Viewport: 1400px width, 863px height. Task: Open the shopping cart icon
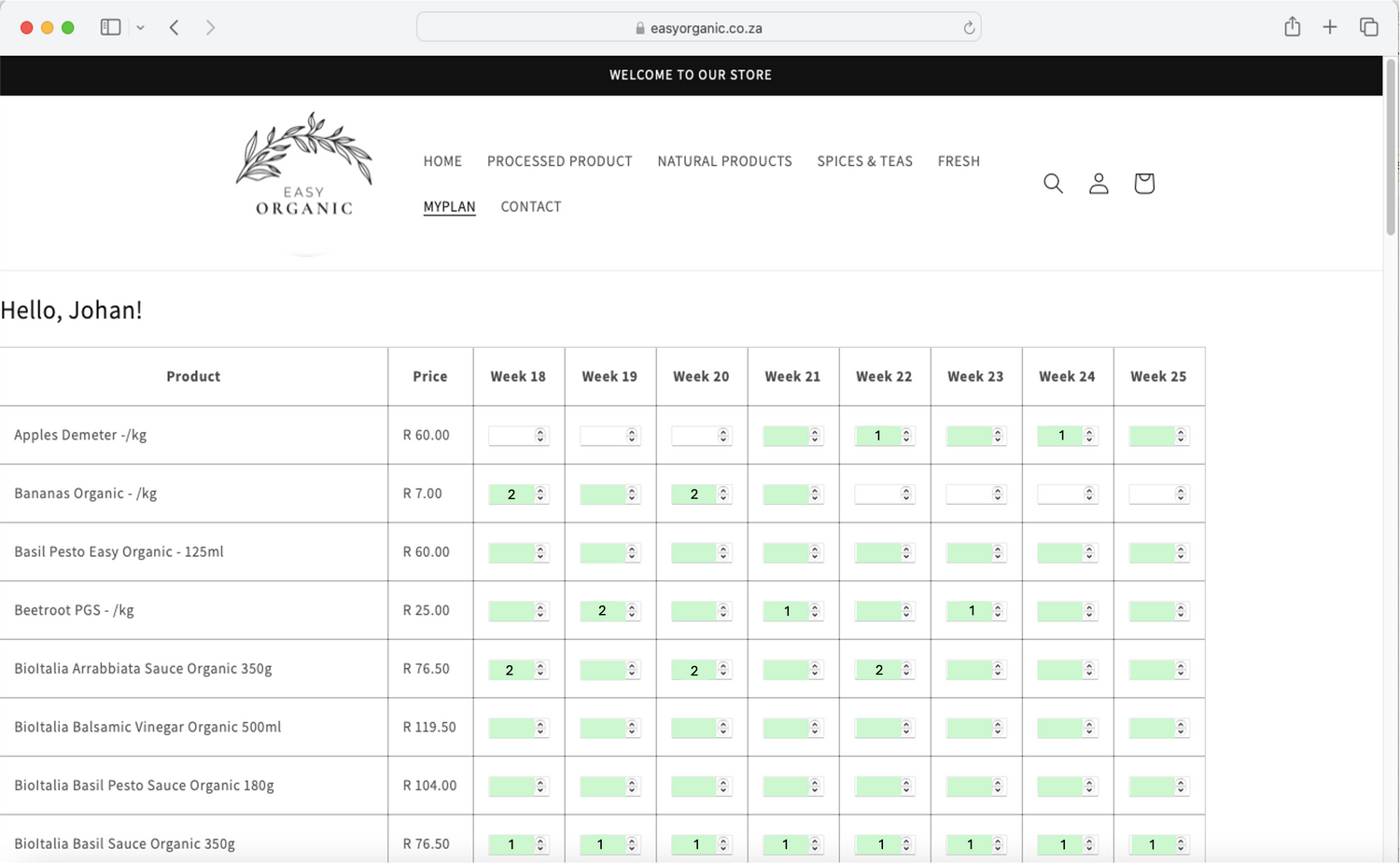click(1144, 183)
